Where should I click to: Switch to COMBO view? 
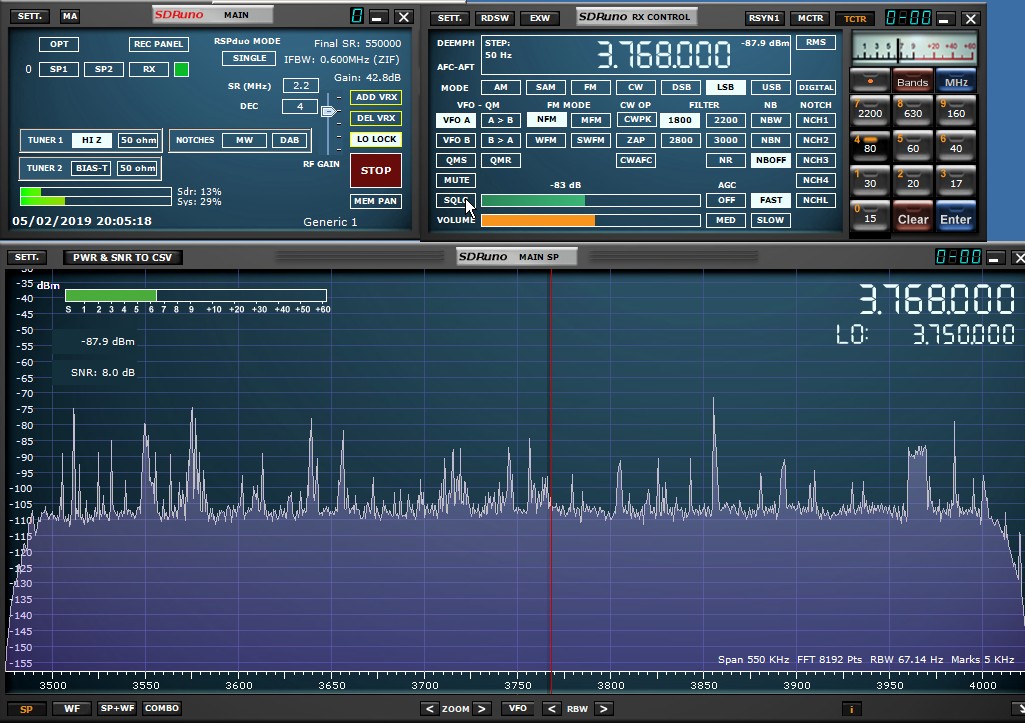pos(162,709)
